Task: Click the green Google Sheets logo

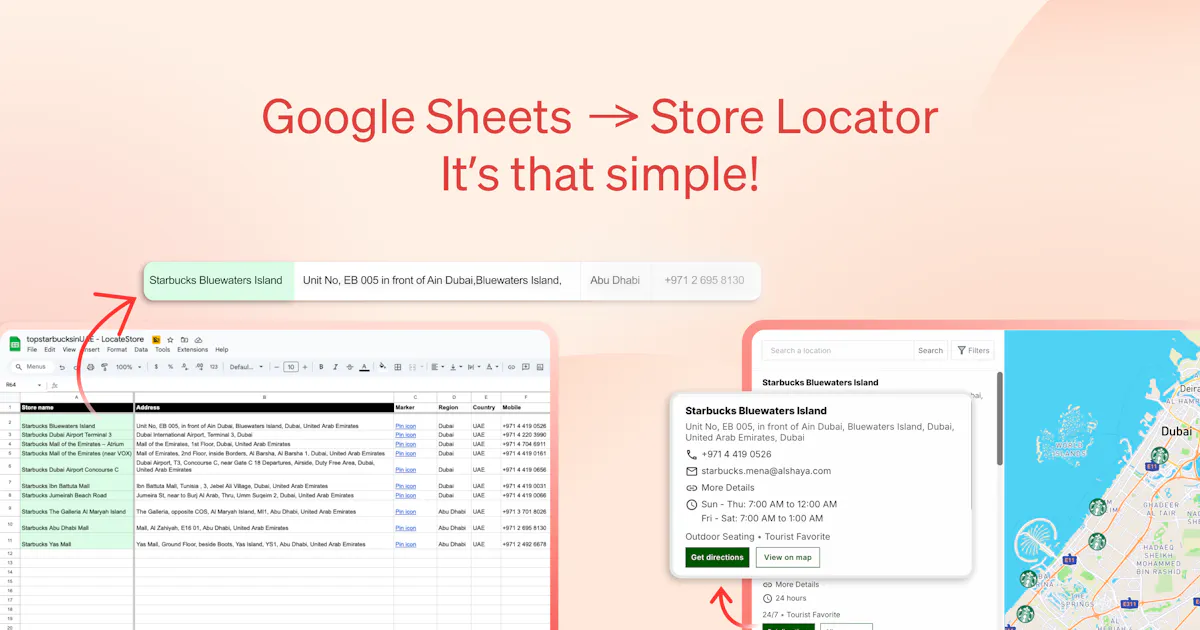Action: [x=15, y=344]
